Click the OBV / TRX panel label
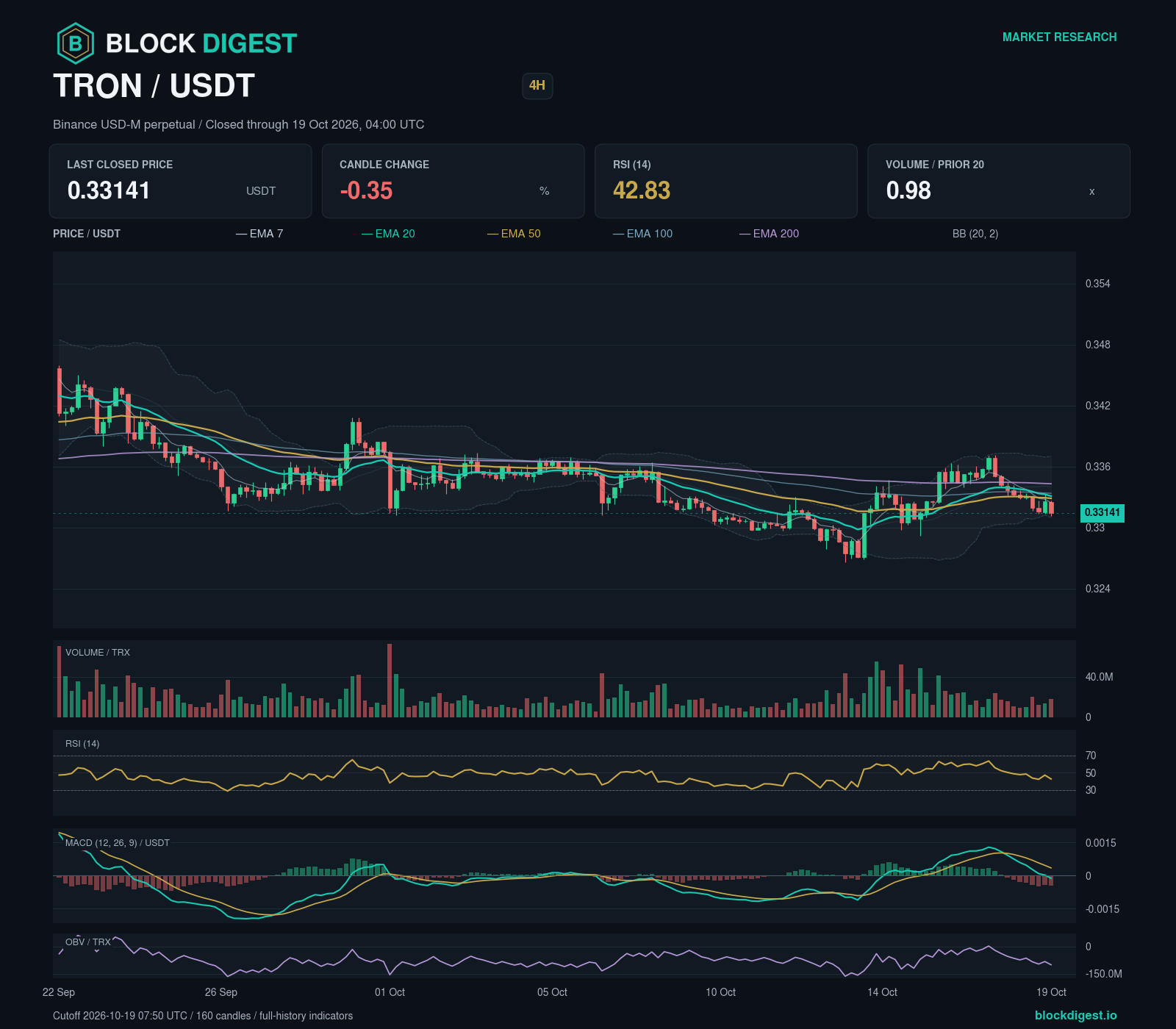 (x=88, y=942)
